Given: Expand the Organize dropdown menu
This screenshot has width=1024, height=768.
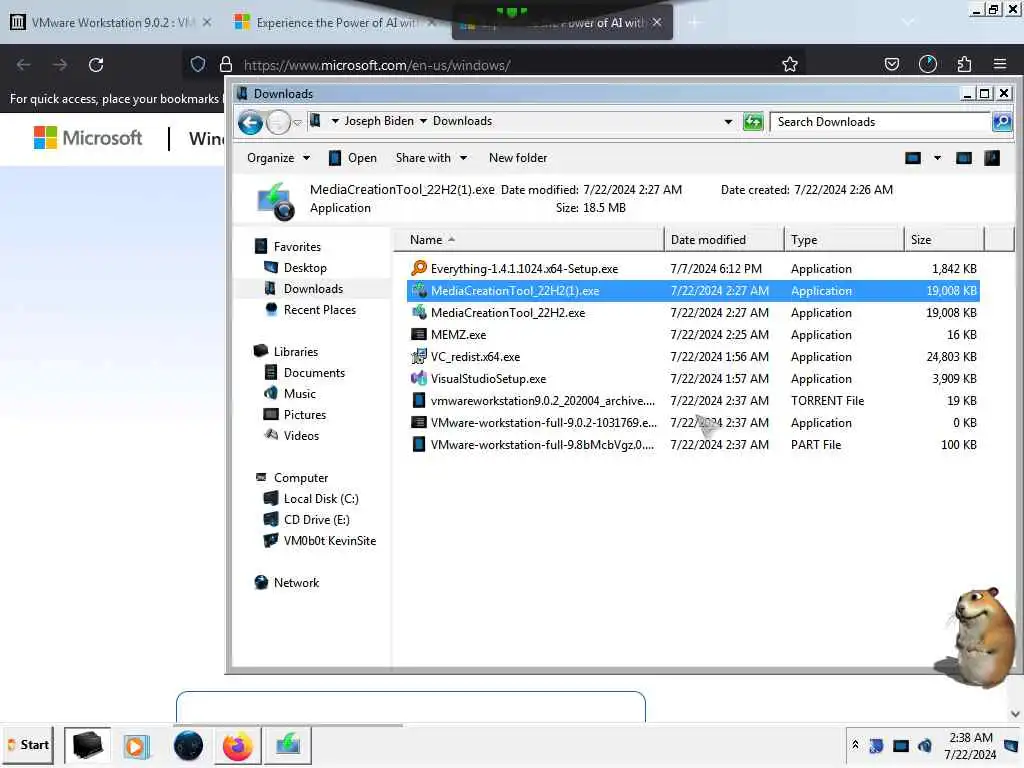Looking at the screenshot, I should (278, 158).
